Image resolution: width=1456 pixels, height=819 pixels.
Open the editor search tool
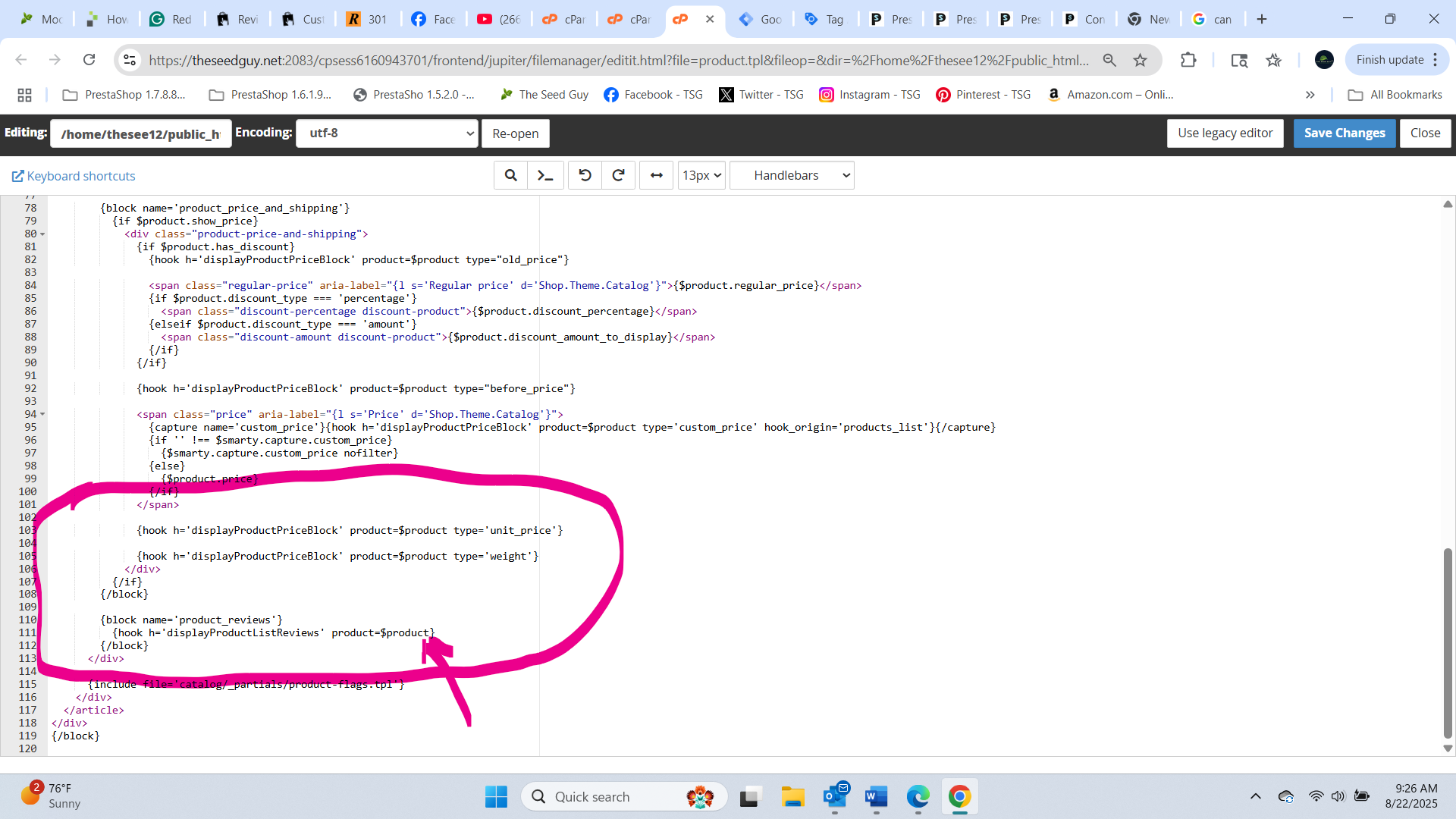511,175
